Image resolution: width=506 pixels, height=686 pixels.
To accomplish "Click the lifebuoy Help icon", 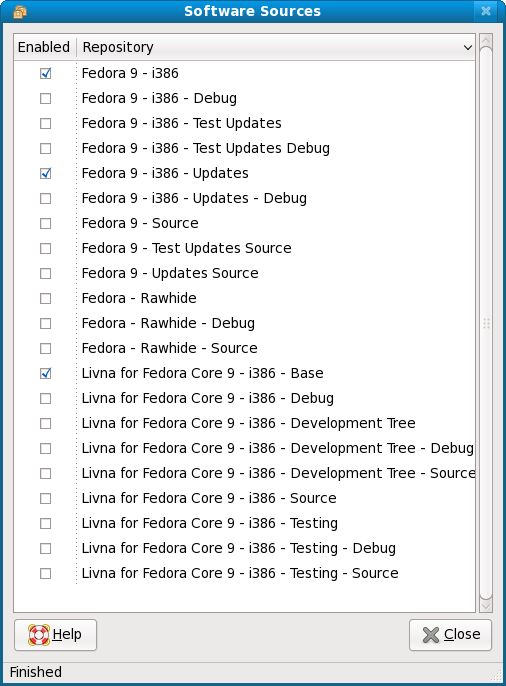I will tap(38, 635).
